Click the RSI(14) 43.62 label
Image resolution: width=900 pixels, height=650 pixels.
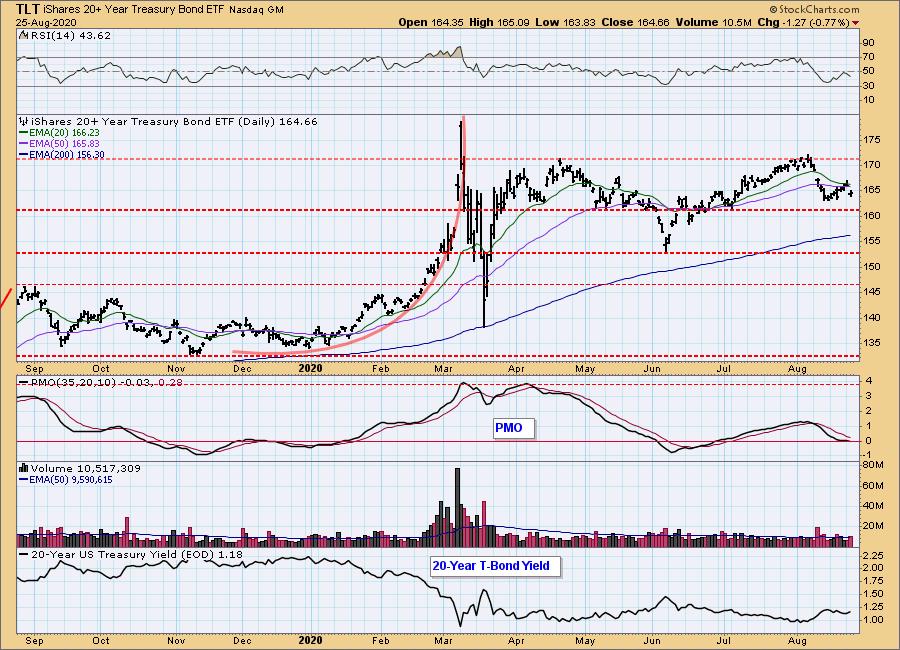69,36
